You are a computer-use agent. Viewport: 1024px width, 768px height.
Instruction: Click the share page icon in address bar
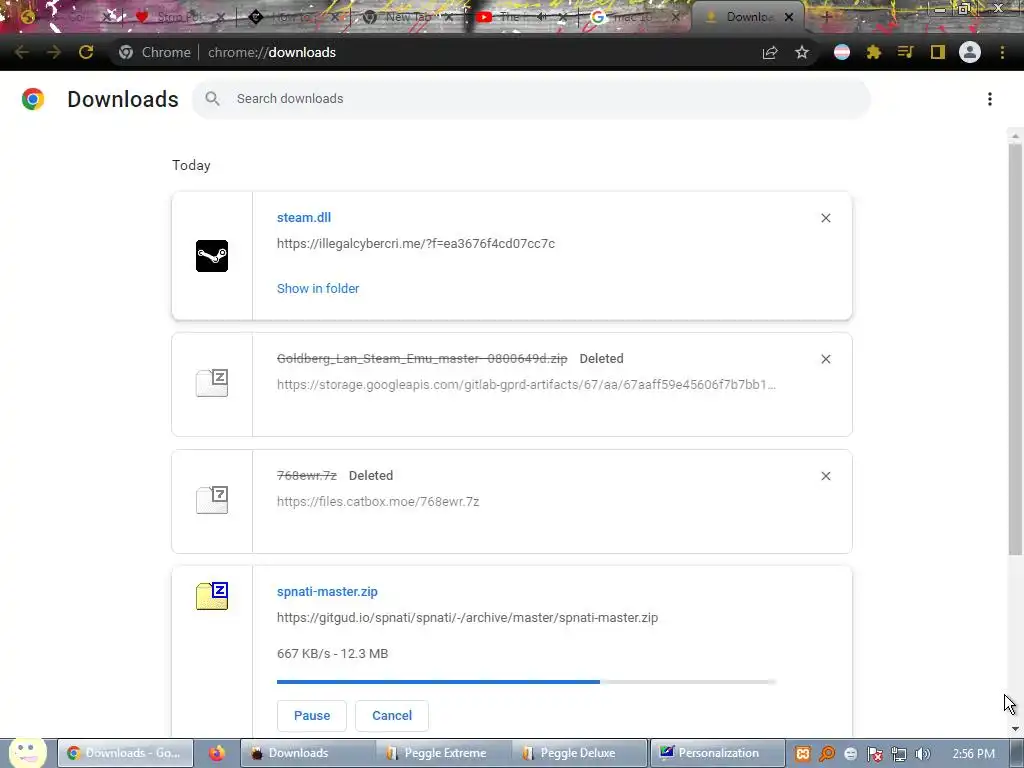click(770, 52)
